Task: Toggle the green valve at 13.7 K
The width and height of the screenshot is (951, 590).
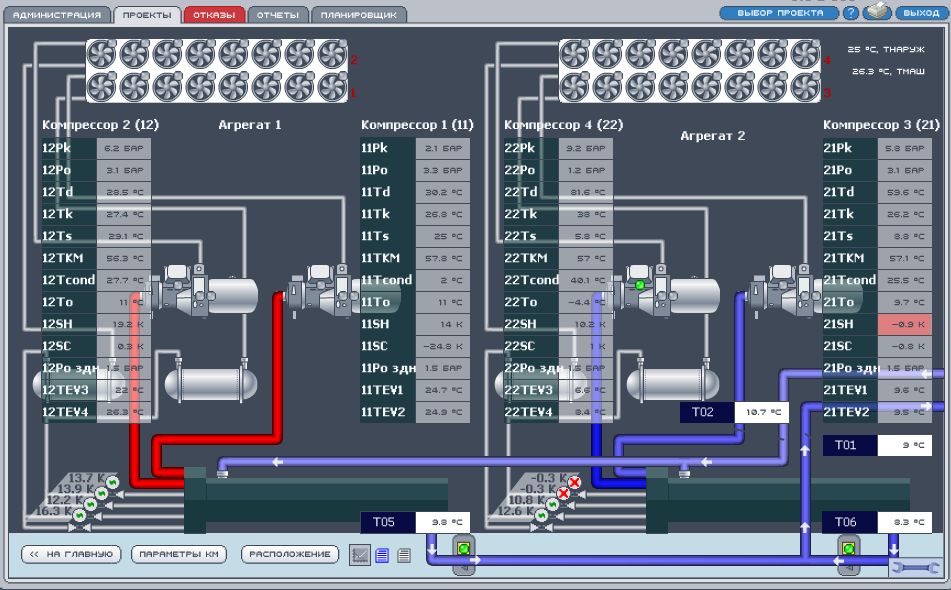Action: point(113,483)
